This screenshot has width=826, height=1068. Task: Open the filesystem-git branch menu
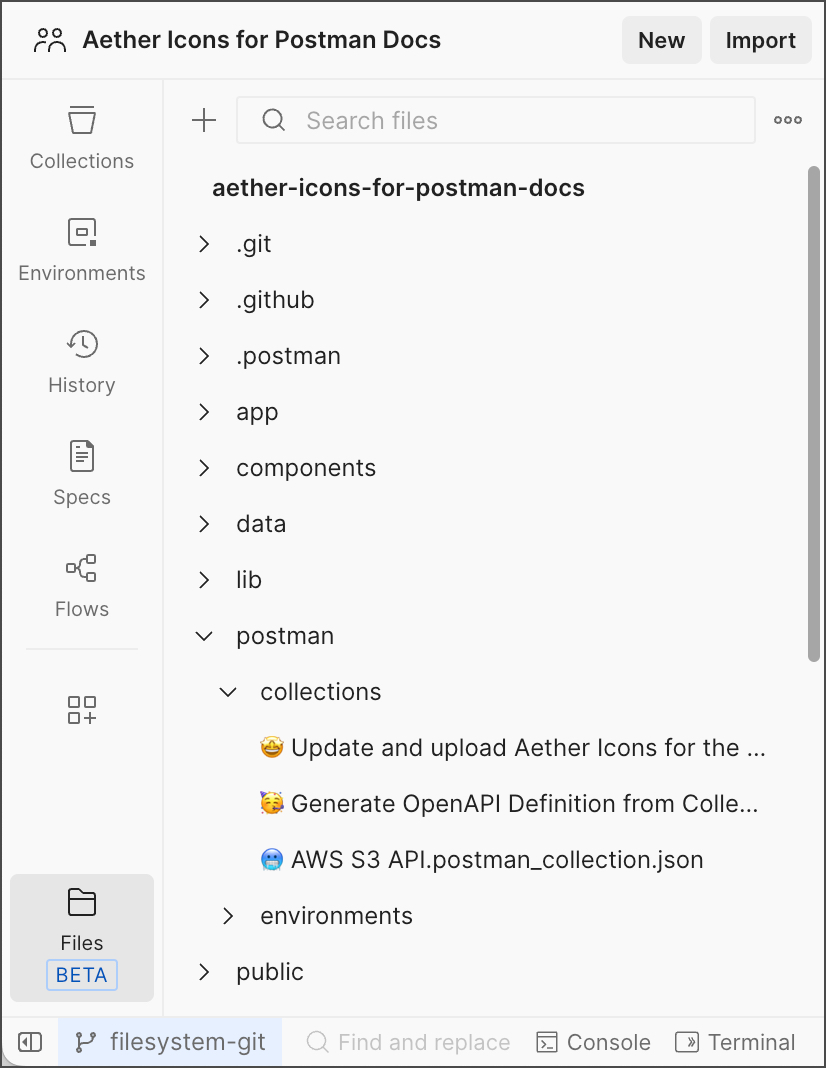pos(170,1042)
